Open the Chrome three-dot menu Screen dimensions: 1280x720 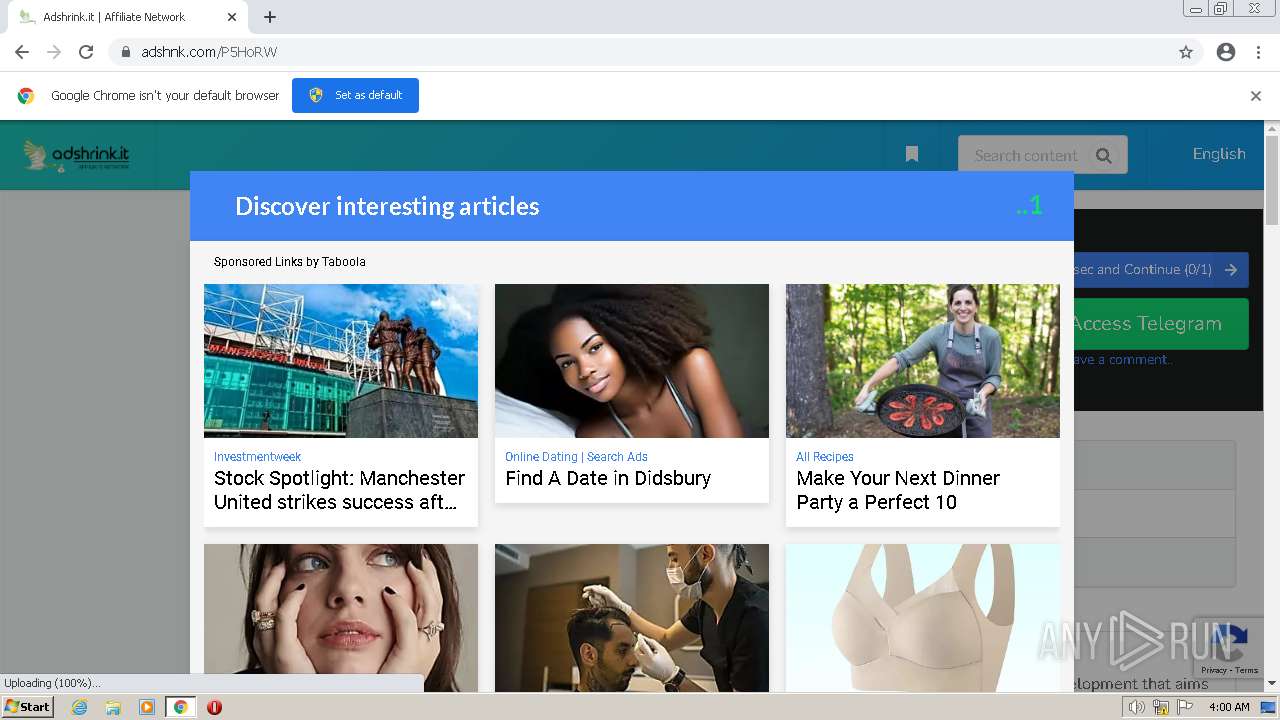[1258, 52]
